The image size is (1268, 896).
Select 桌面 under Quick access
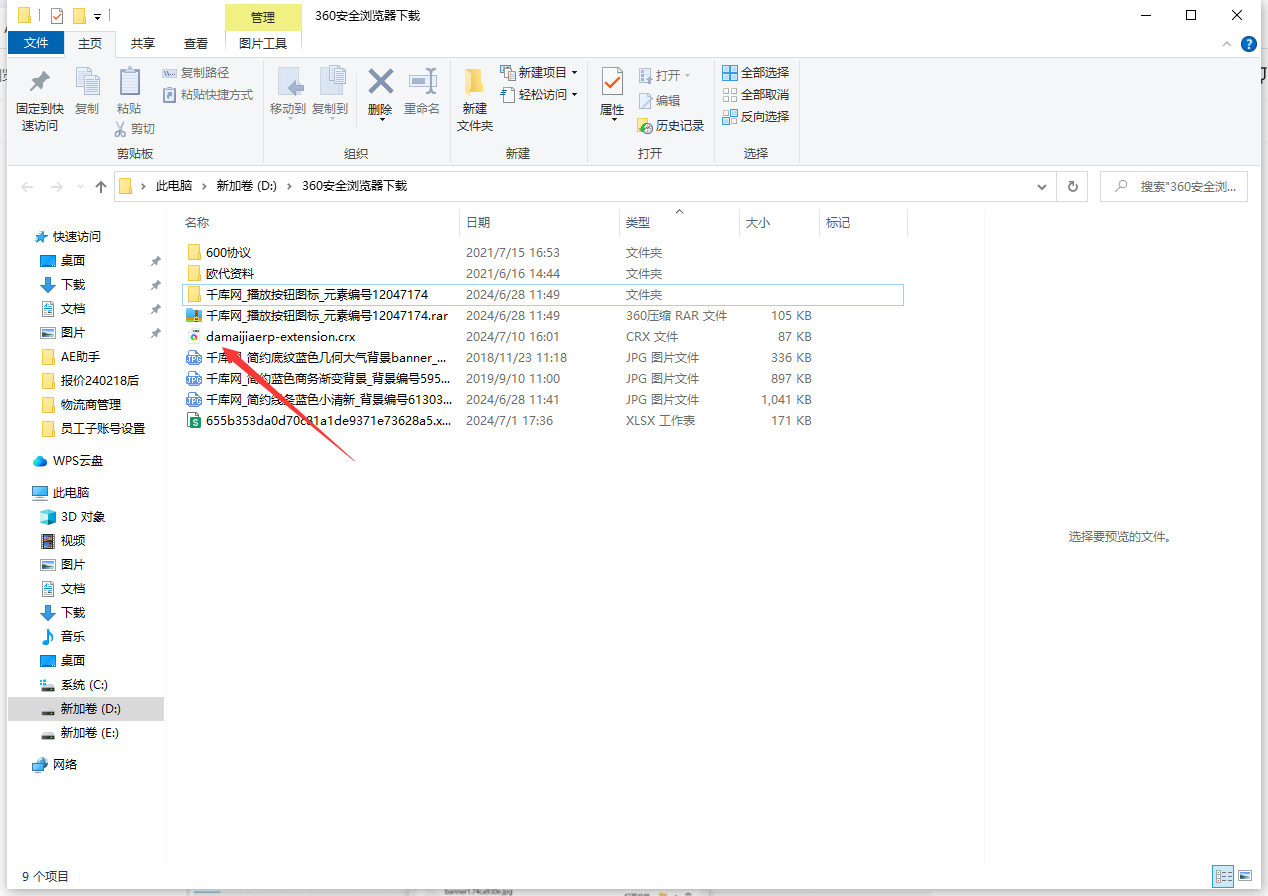[73, 261]
